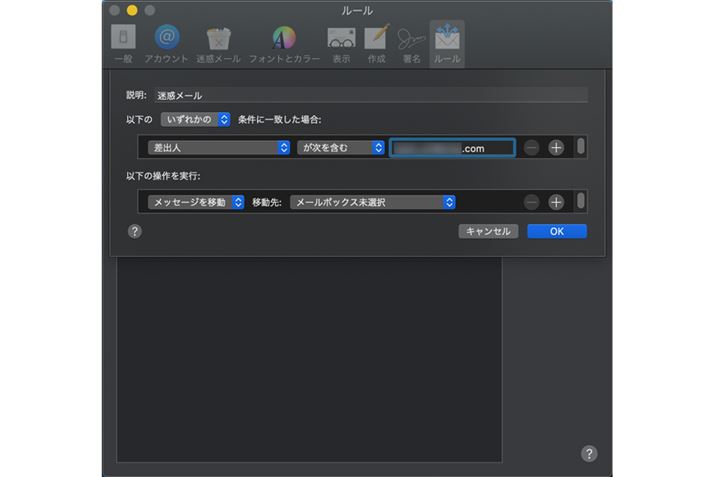The height and width of the screenshot is (477, 715).
Task: Open help from the dialog's question mark button
Action: pos(135,231)
